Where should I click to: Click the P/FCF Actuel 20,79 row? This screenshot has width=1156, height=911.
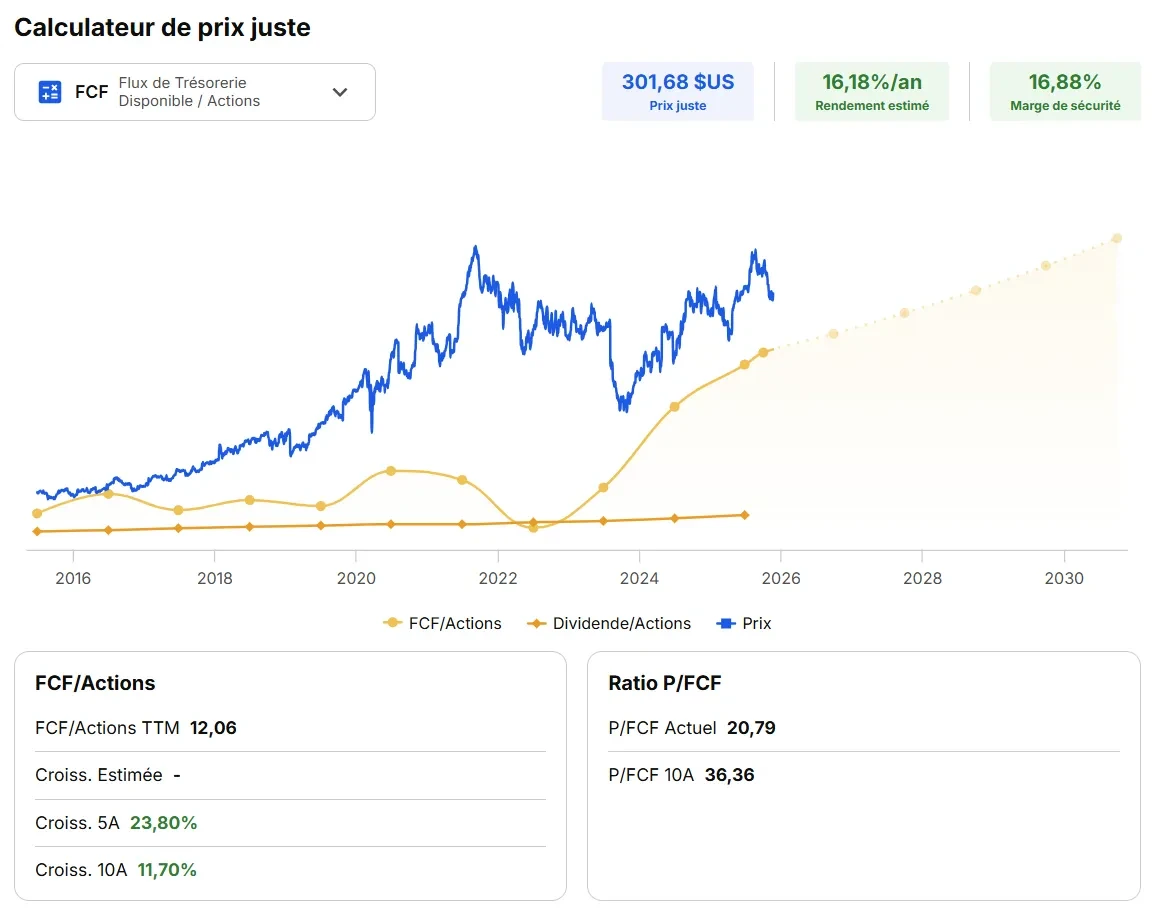coord(692,728)
